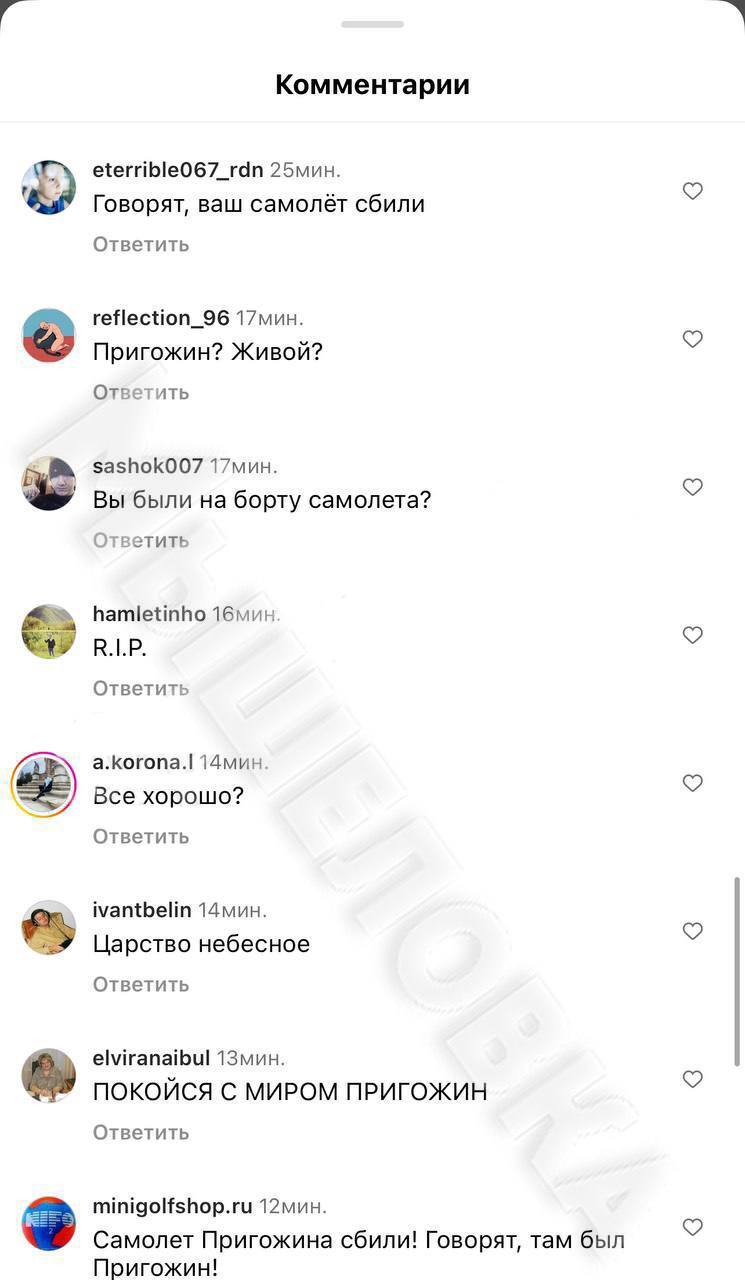
Task: Open the elviranaibul username link
Action: pos(151,1058)
